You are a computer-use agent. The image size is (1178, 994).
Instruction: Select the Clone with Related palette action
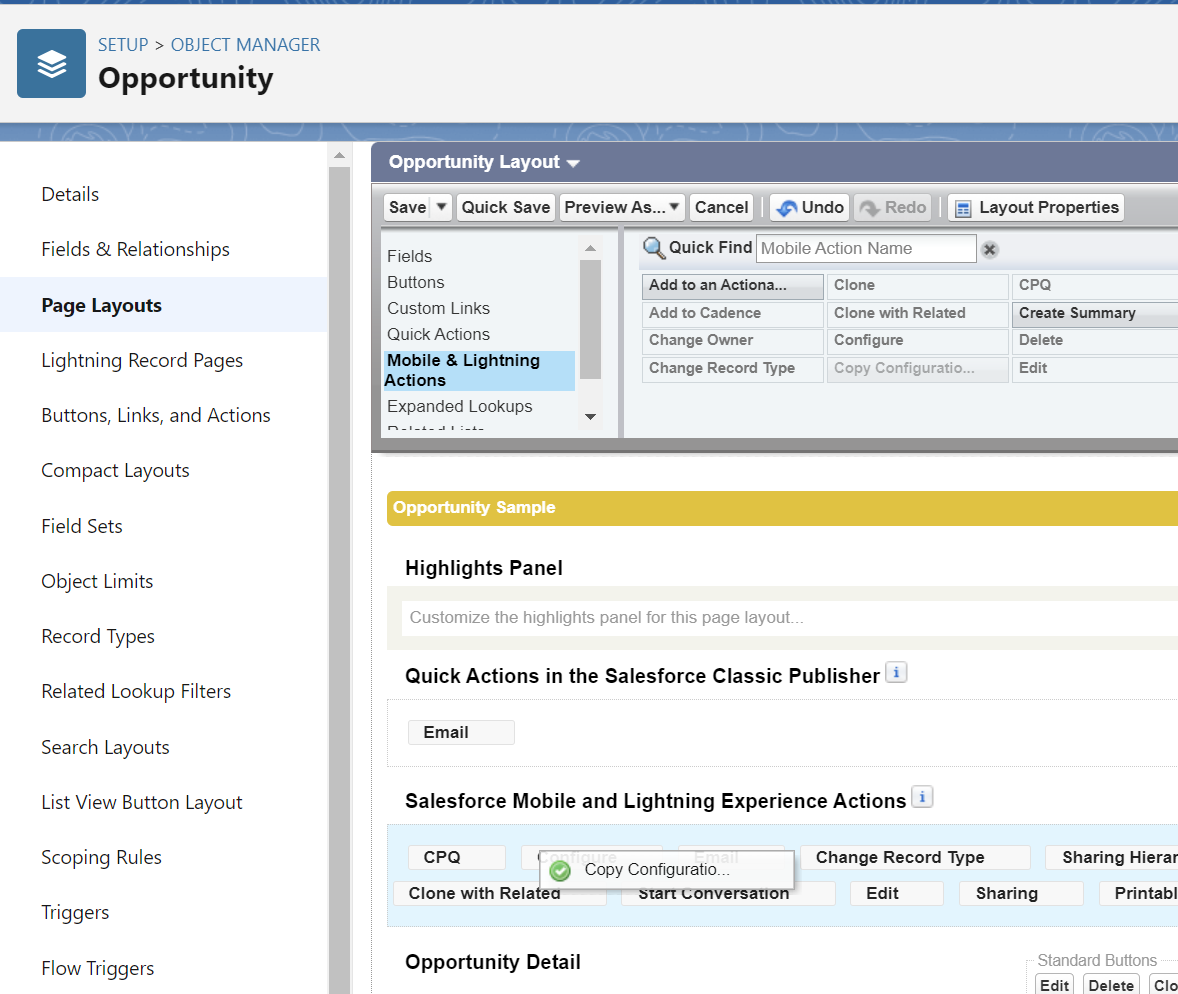pyautogui.click(x=917, y=313)
